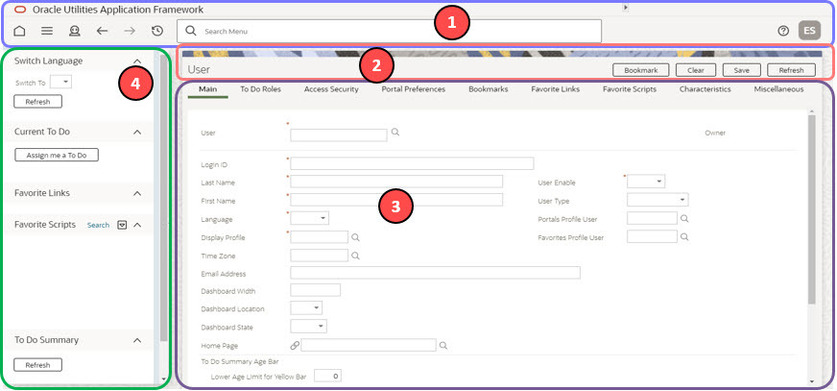Go to the Home page icon

pos(19,31)
